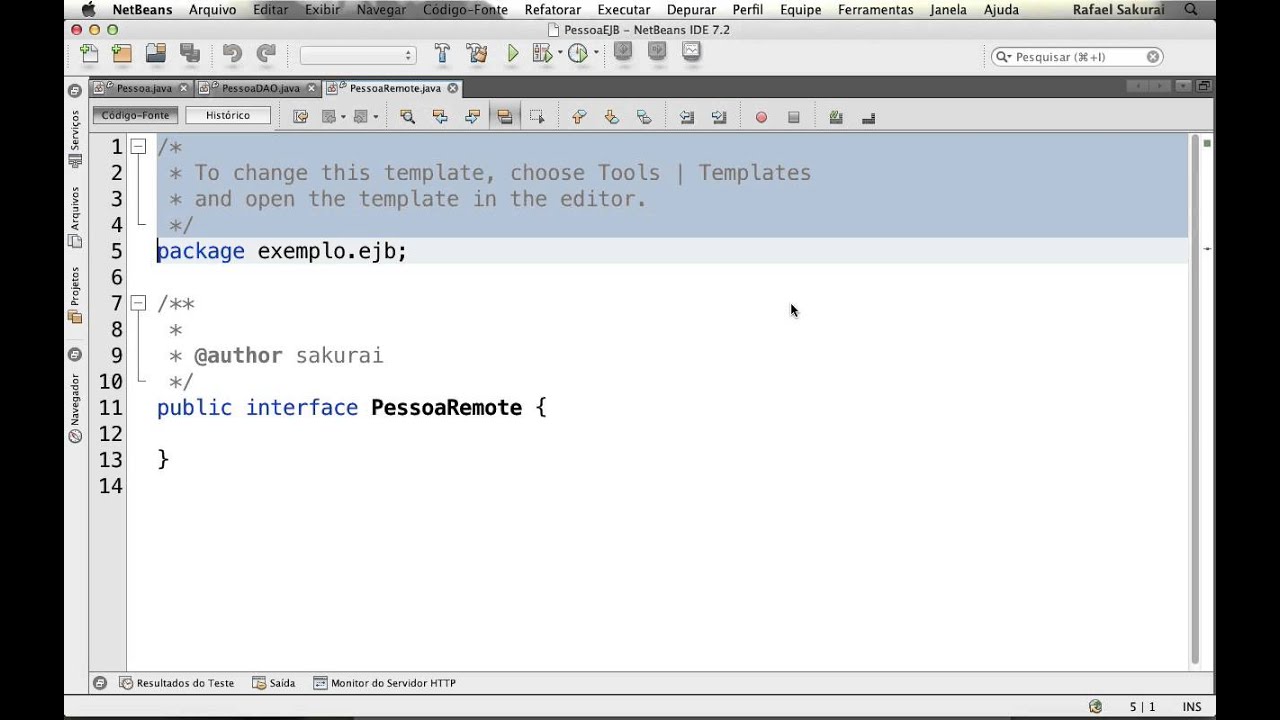Collapse the header comment fold on line 1
This screenshot has height=720, width=1280.
(x=138, y=147)
